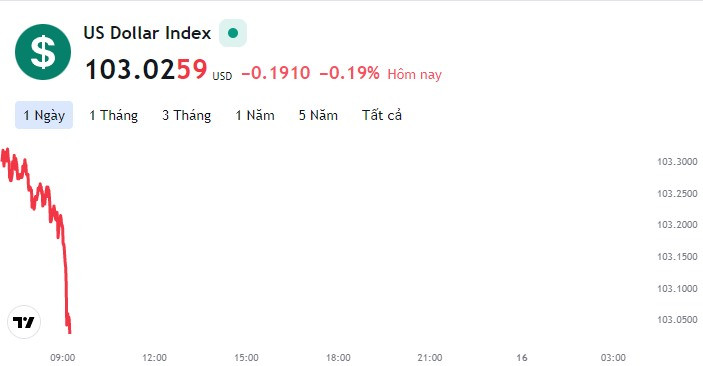Click the green dollar sign logo
This screenshot has height=366, width=703.
(43, 52)
